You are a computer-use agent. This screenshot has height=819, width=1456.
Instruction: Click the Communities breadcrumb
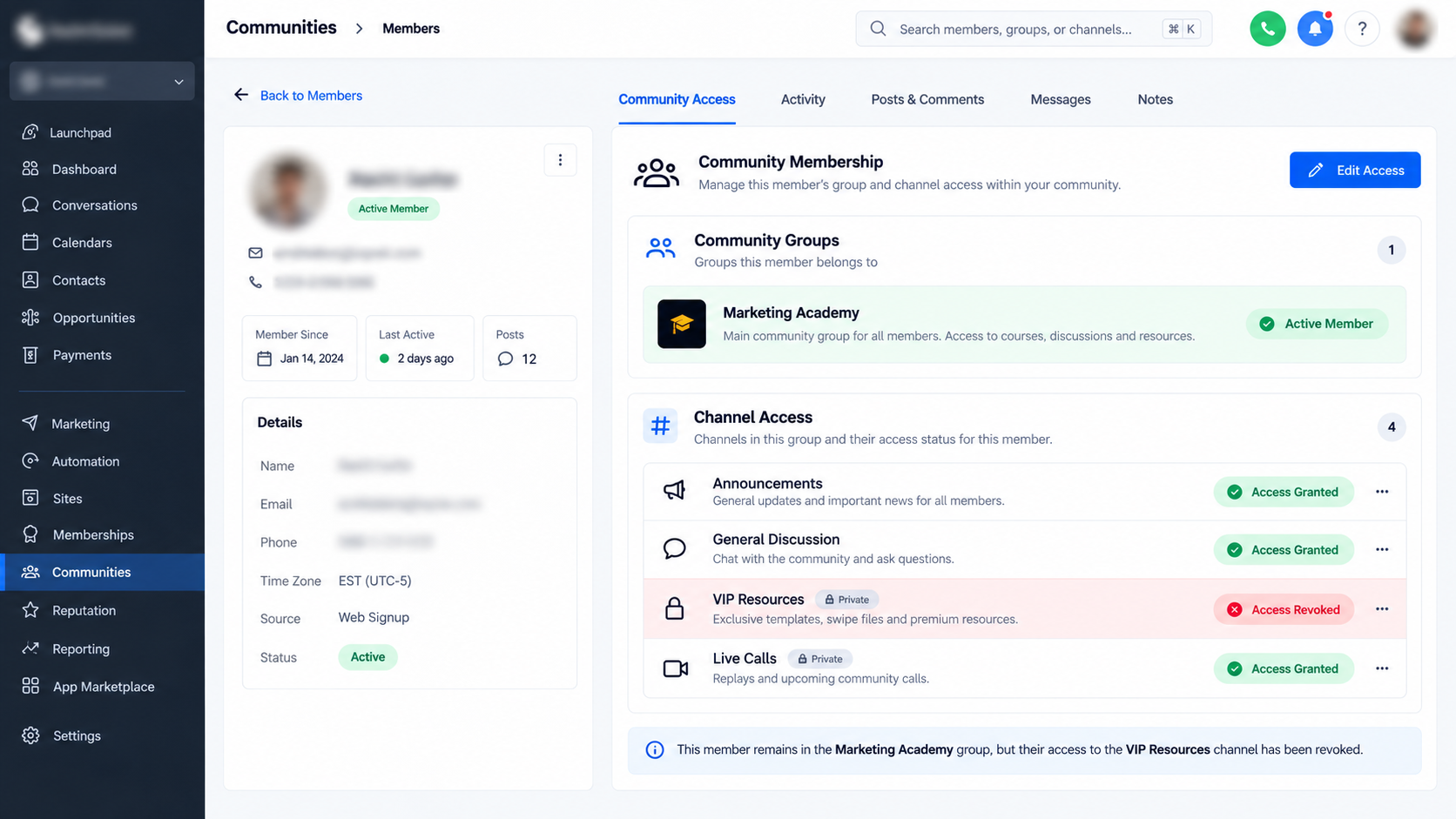[x=281, y=28]
